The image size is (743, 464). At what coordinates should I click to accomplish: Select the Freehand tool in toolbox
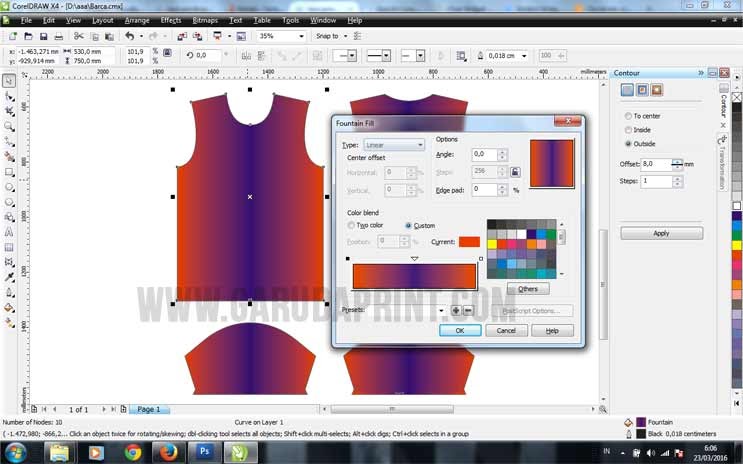click(x=9, y=141)
